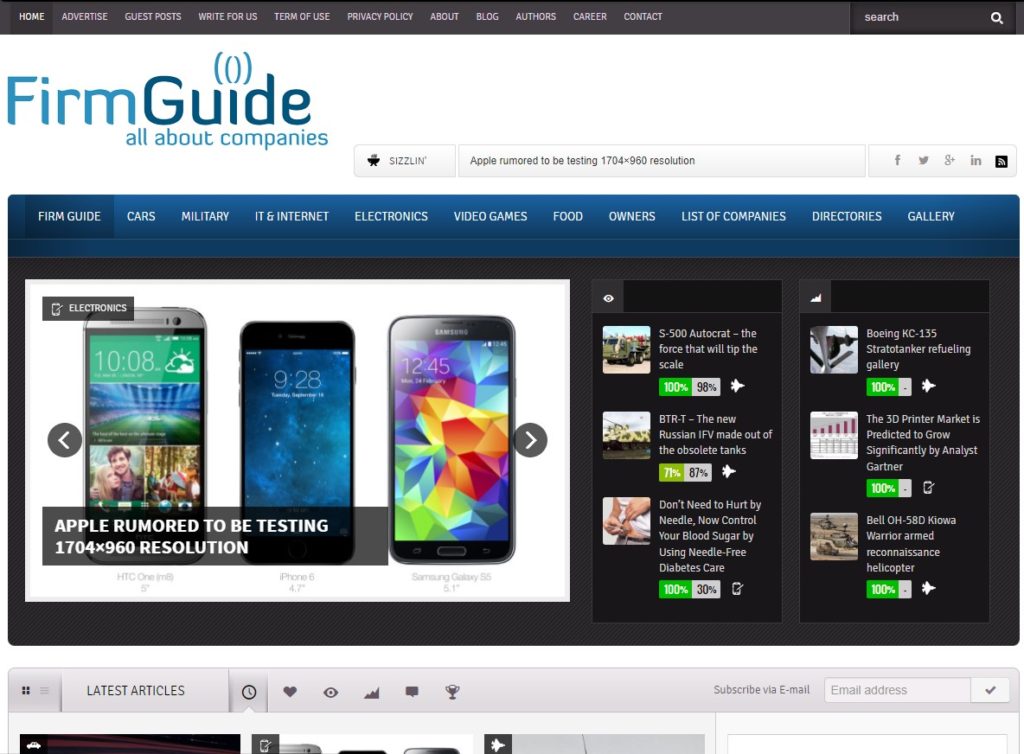Select Electronics category in blue nav bar

(391, 216)
